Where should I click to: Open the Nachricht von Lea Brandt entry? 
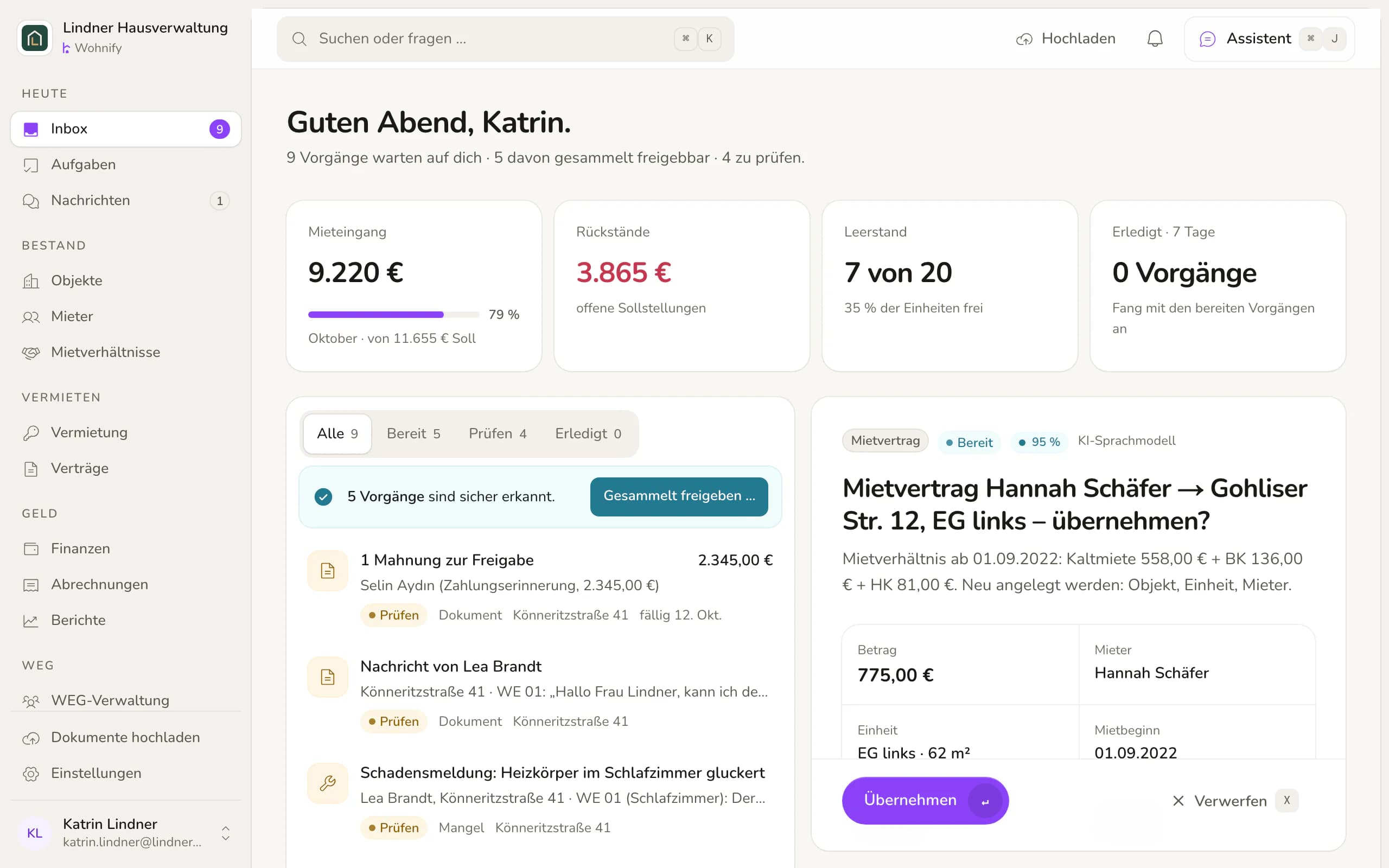coord(540,694)
